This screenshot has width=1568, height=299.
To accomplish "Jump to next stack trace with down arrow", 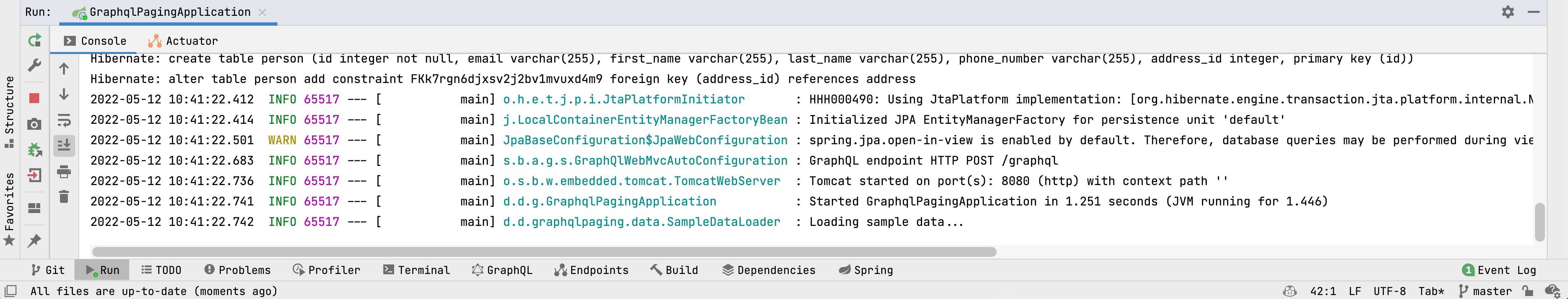I will [x=64, y=94].
